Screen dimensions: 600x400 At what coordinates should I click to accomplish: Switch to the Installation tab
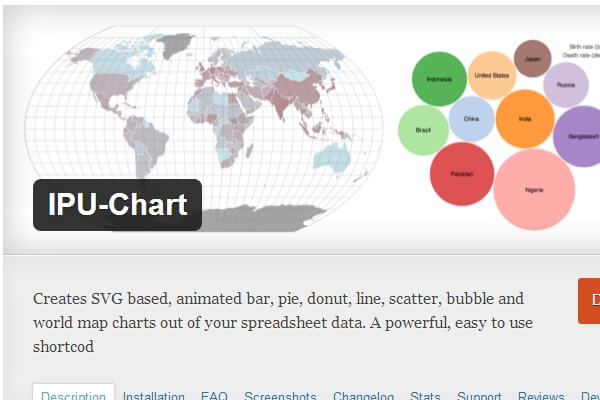(154, 395)
